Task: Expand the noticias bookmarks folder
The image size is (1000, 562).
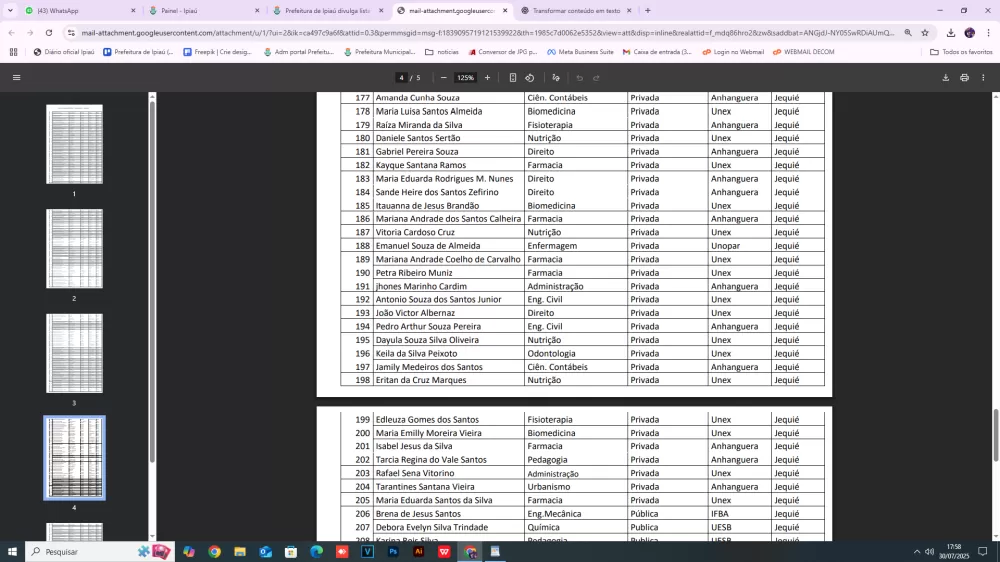Action: [441, 52]
